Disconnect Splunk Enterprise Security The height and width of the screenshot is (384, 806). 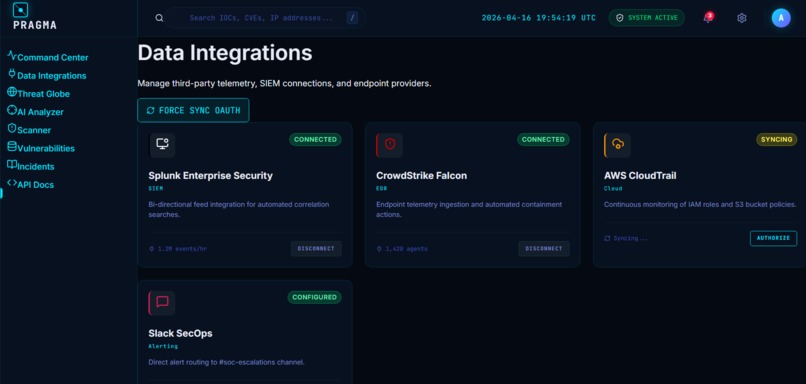316,248
